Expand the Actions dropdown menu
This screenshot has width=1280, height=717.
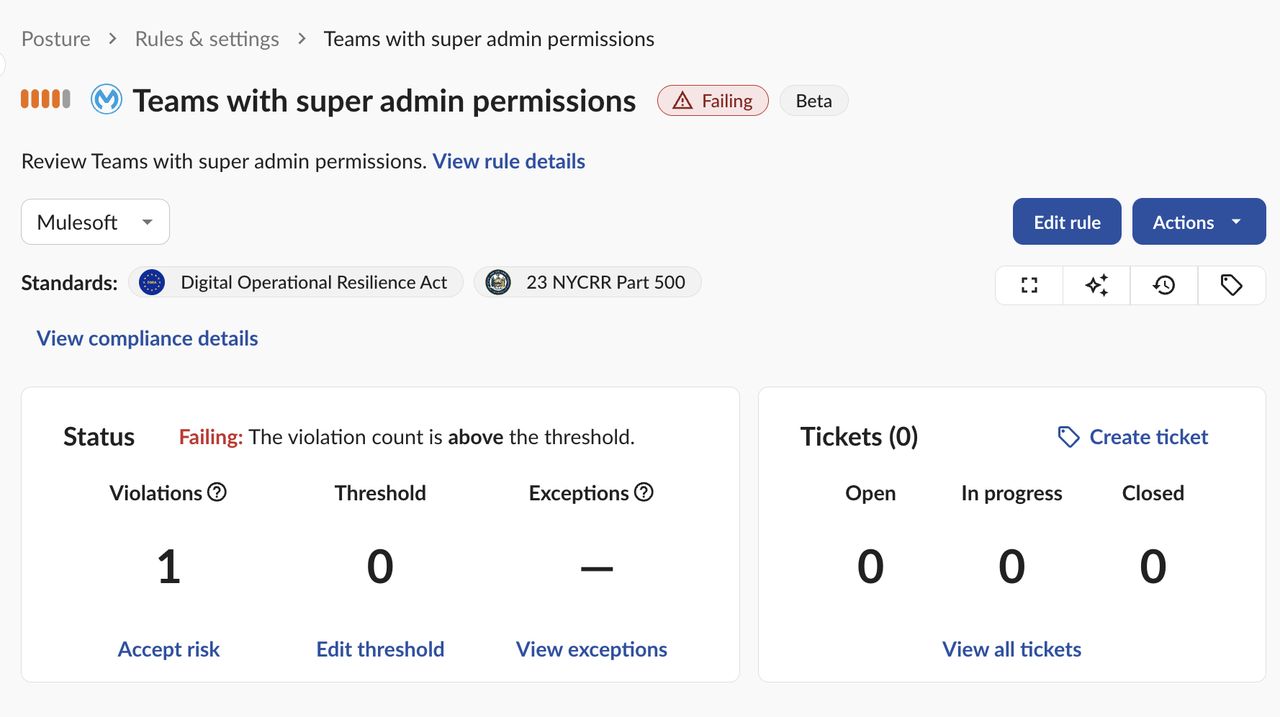1198,222
